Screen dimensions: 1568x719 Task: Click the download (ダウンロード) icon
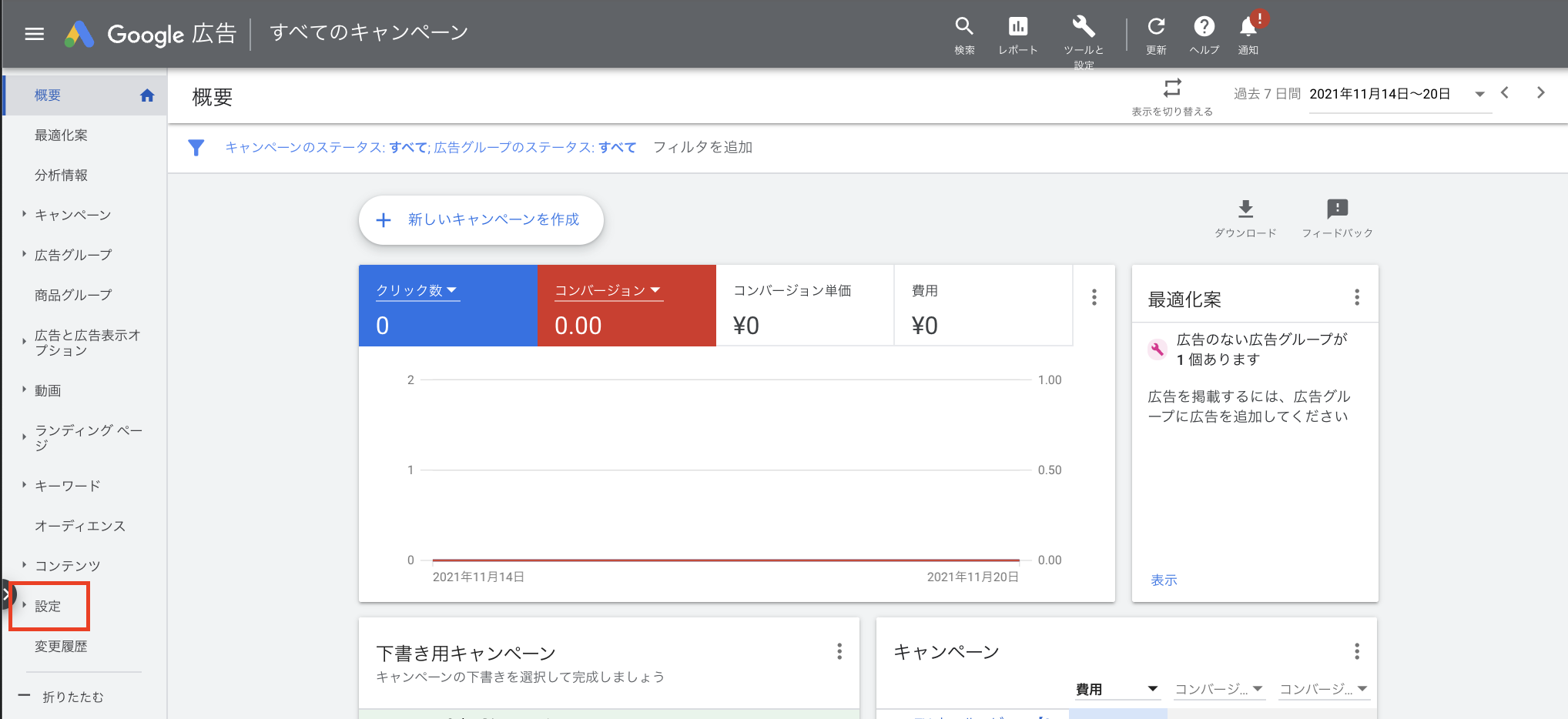1245,209
